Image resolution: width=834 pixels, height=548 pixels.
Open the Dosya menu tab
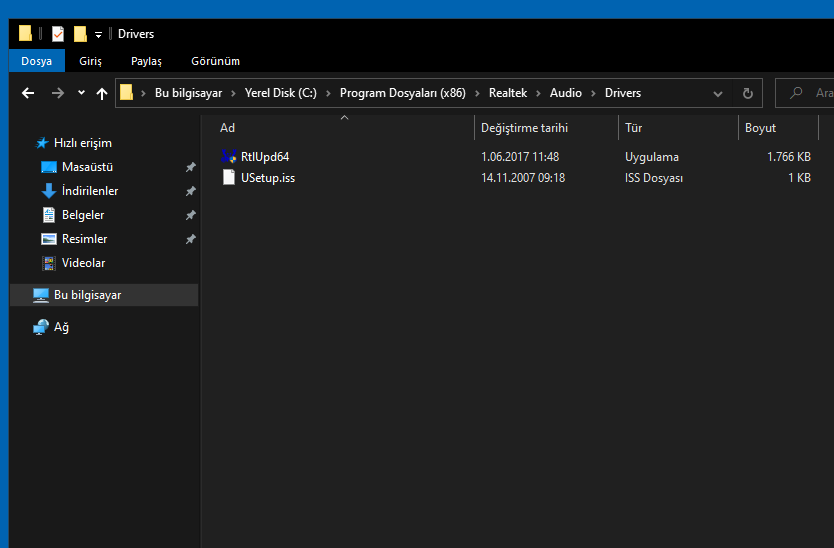tap(36, 61)
